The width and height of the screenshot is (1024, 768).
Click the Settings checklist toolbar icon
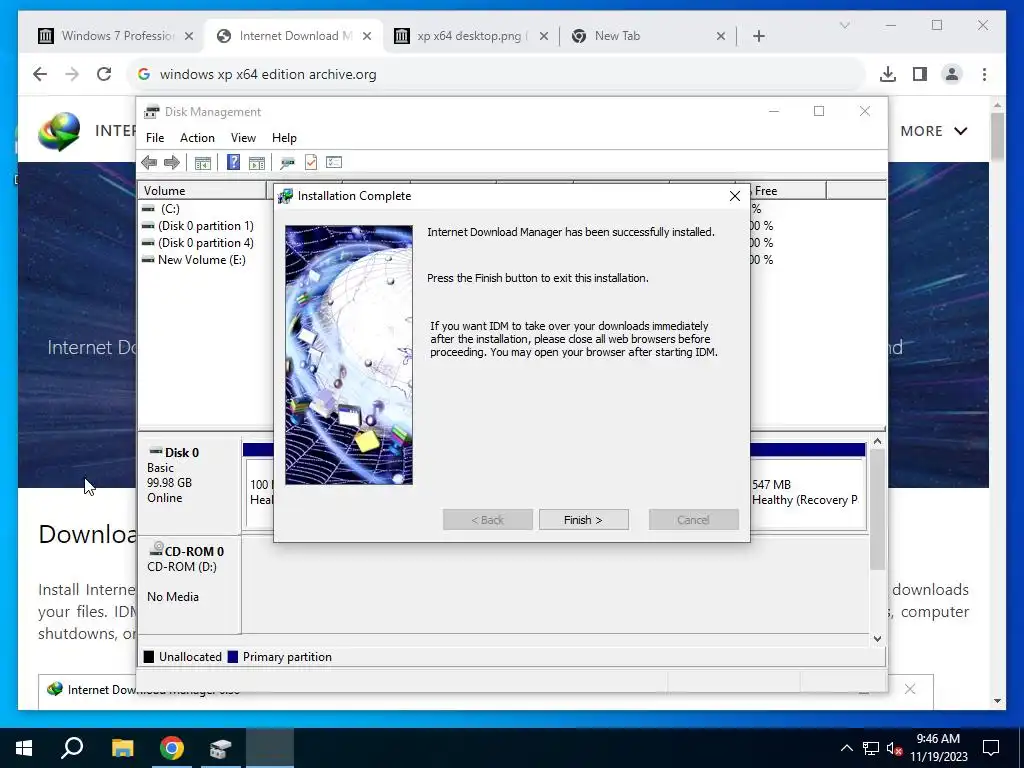pos(334,162)
